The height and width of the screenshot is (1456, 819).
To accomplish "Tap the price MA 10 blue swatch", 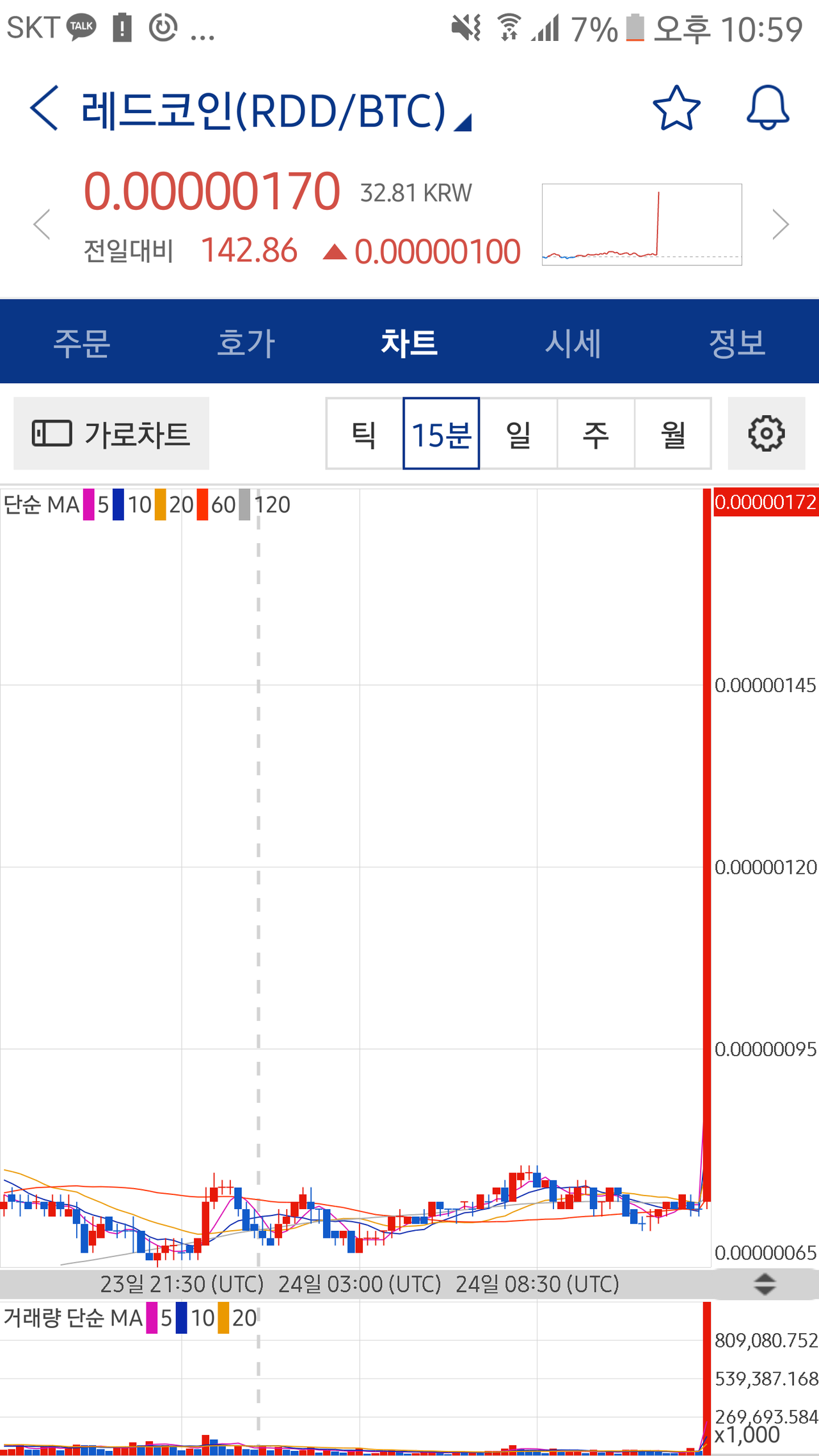I will click(118, 505).
